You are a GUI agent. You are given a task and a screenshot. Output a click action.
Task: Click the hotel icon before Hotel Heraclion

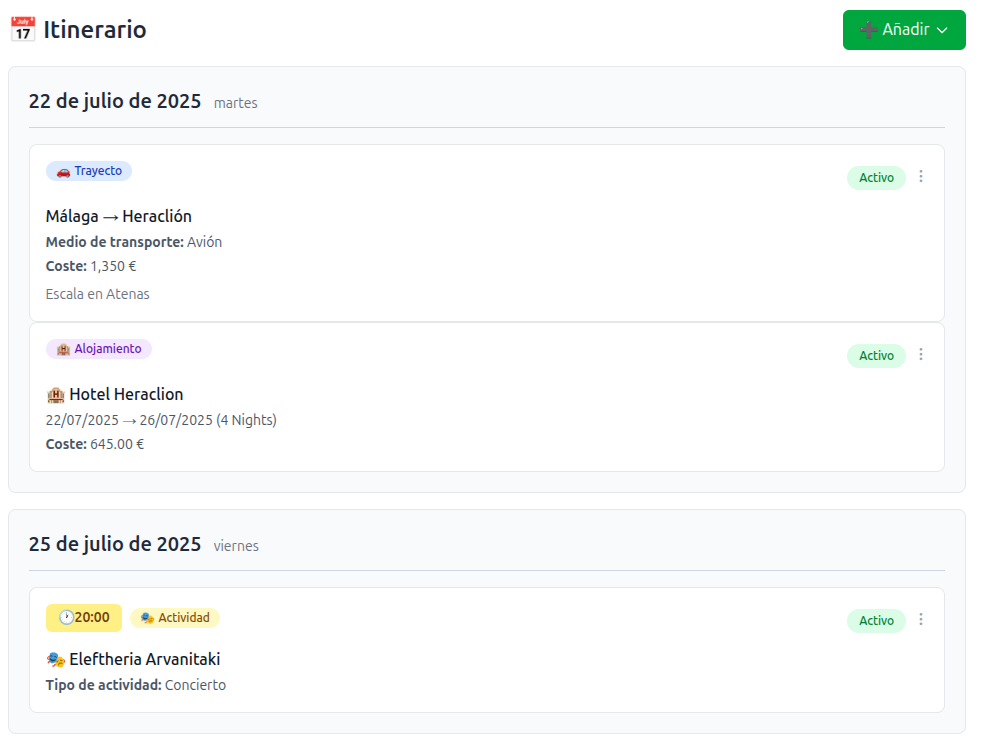click(55, 394)
